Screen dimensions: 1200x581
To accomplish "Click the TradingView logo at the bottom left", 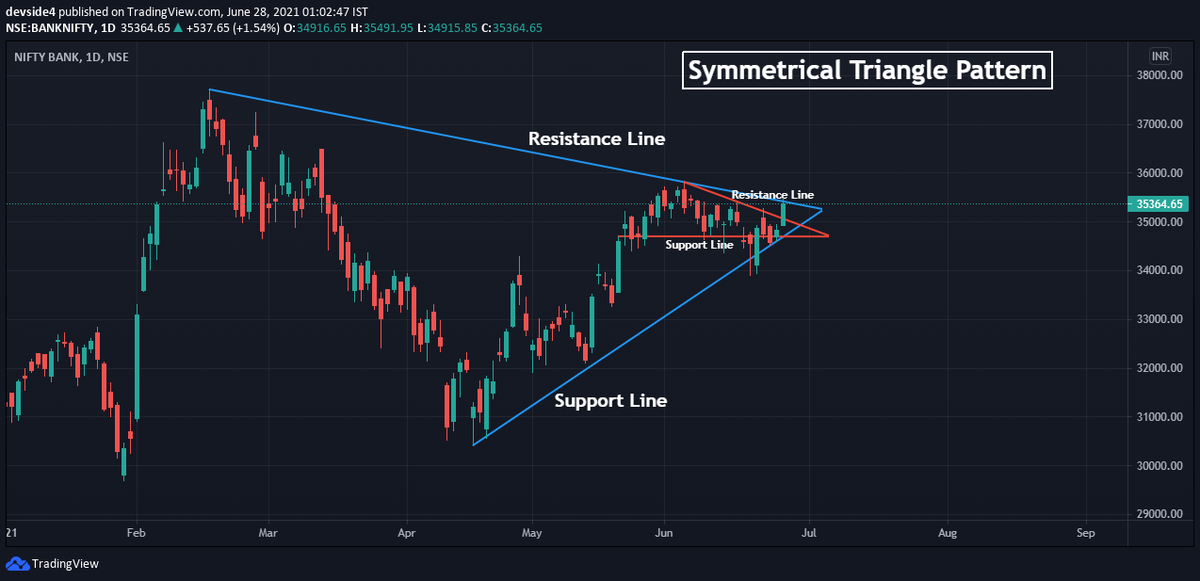I will tap(53, 564).
